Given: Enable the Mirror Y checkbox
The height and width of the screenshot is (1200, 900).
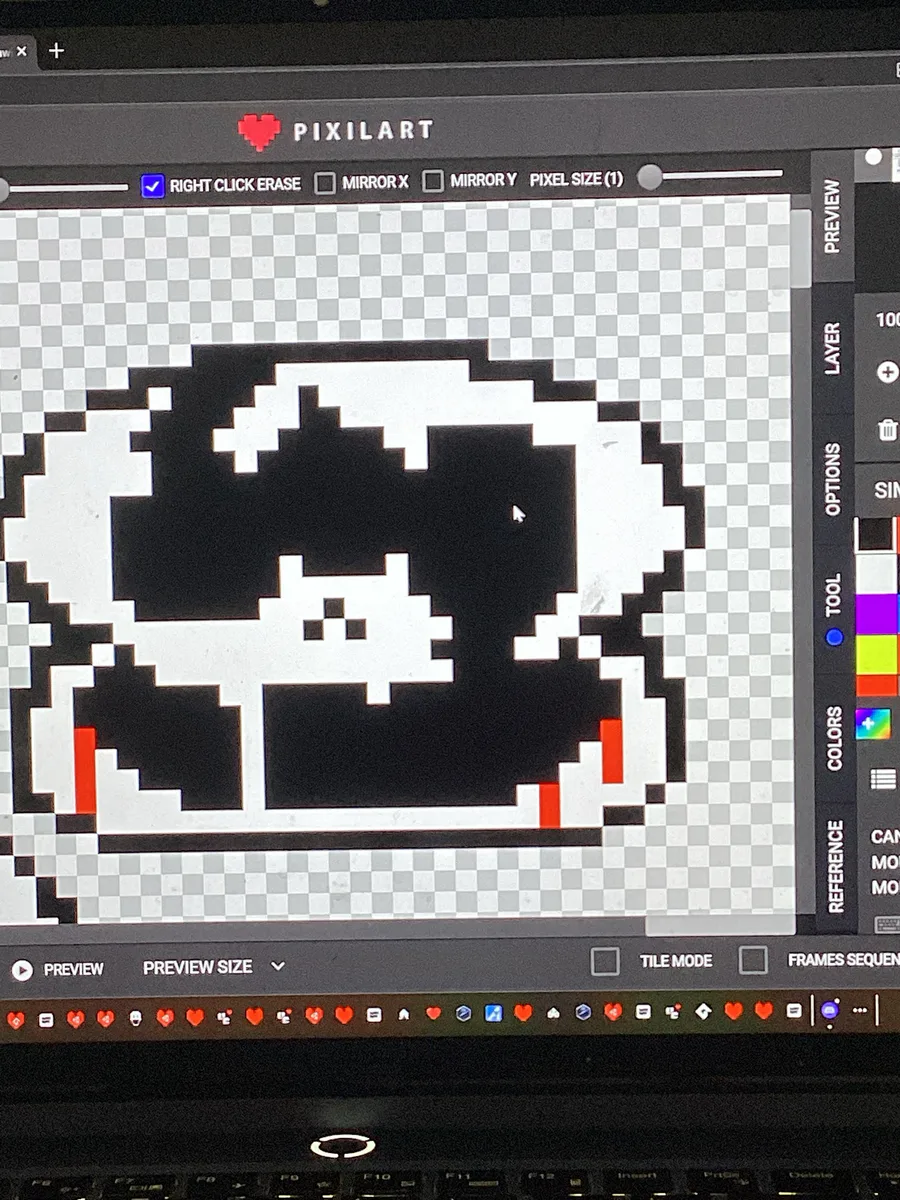Looking at the screenshot, I should pos(432,181).
